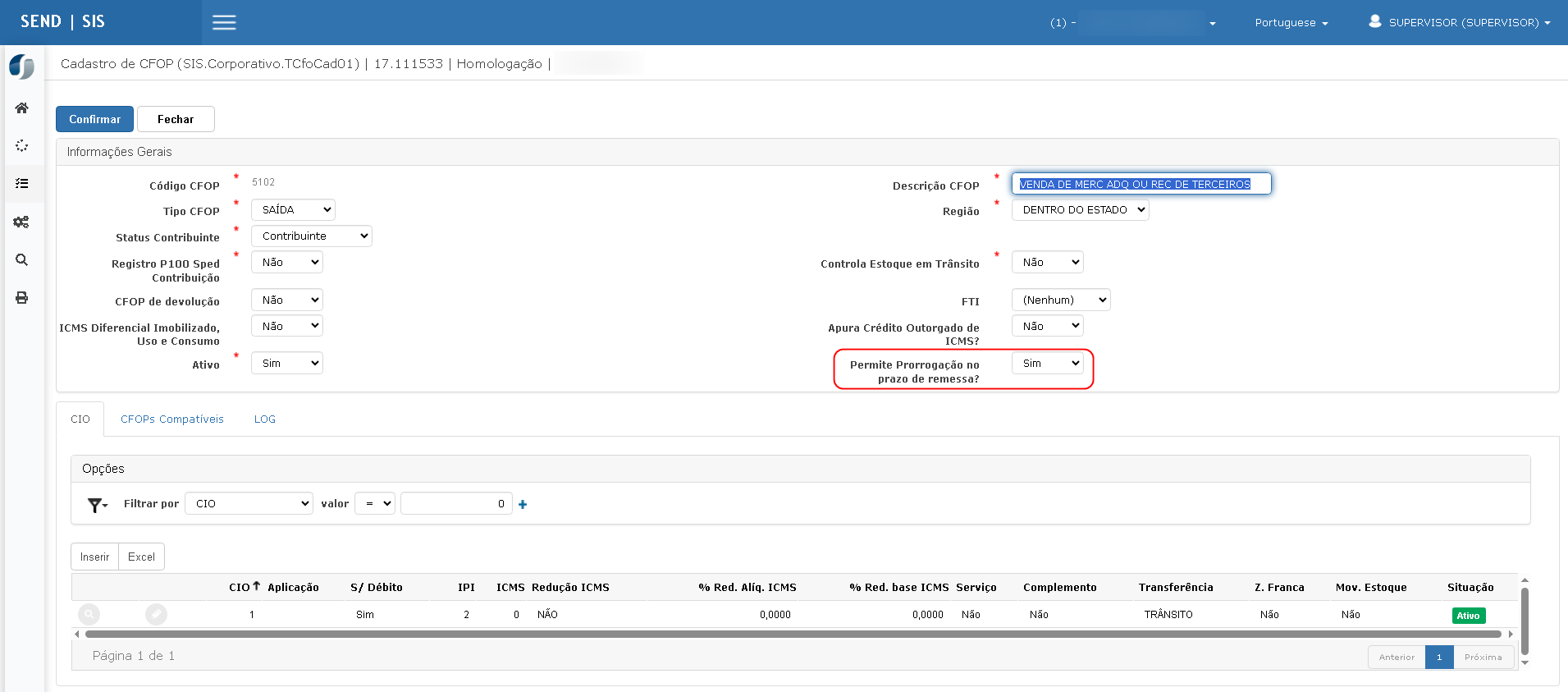This screenshot has height=692, width=1568.
Task: Click the Redução ICMS column header
Action: pyautogui.click(x=570, y=588)
